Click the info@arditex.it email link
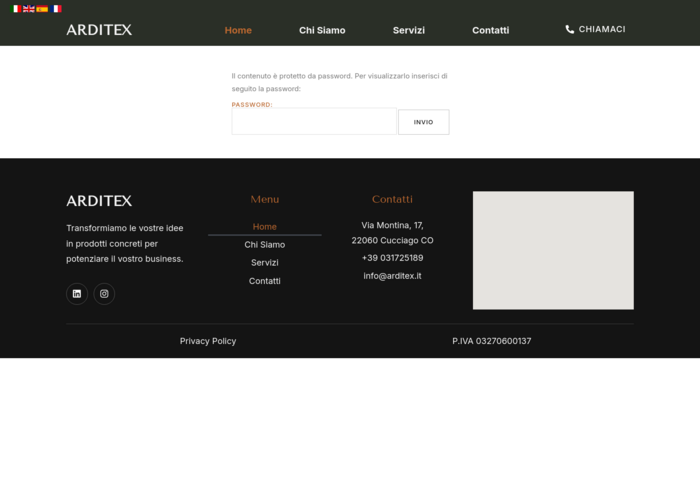Viewport: 700px width, 490px height. pyautogui.click(x=392, y=276)
